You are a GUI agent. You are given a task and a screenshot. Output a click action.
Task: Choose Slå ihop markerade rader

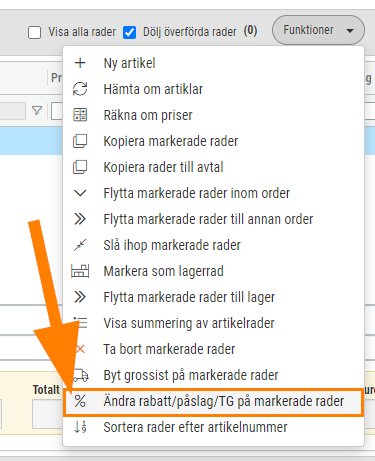point(213,245)
